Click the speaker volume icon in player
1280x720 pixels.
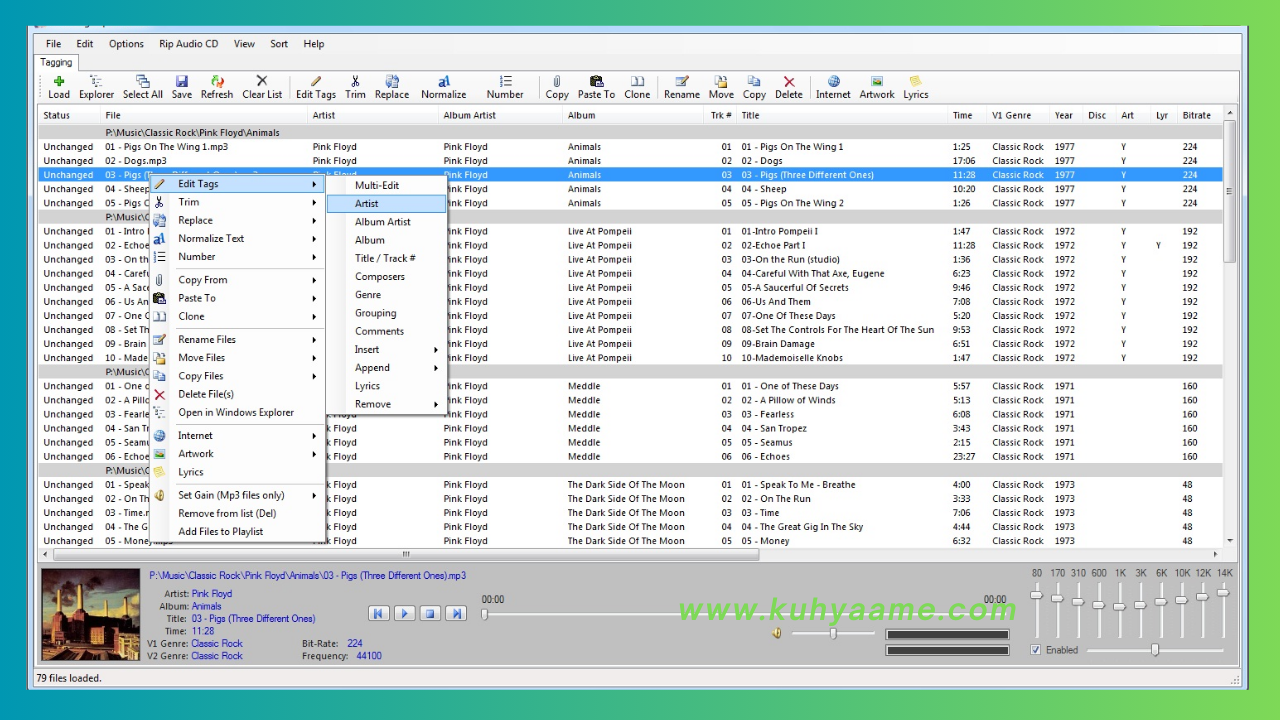[x=777, y=633]
